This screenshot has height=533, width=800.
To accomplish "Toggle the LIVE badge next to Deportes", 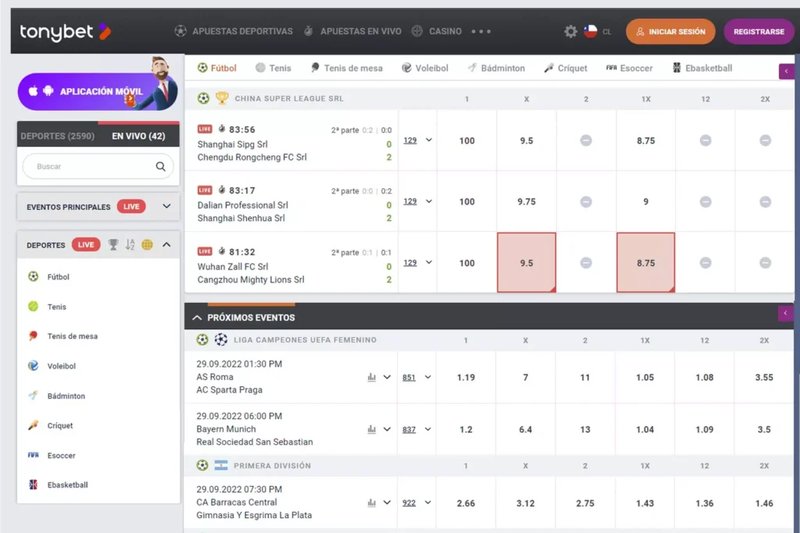I will click(x=86, y=245).
